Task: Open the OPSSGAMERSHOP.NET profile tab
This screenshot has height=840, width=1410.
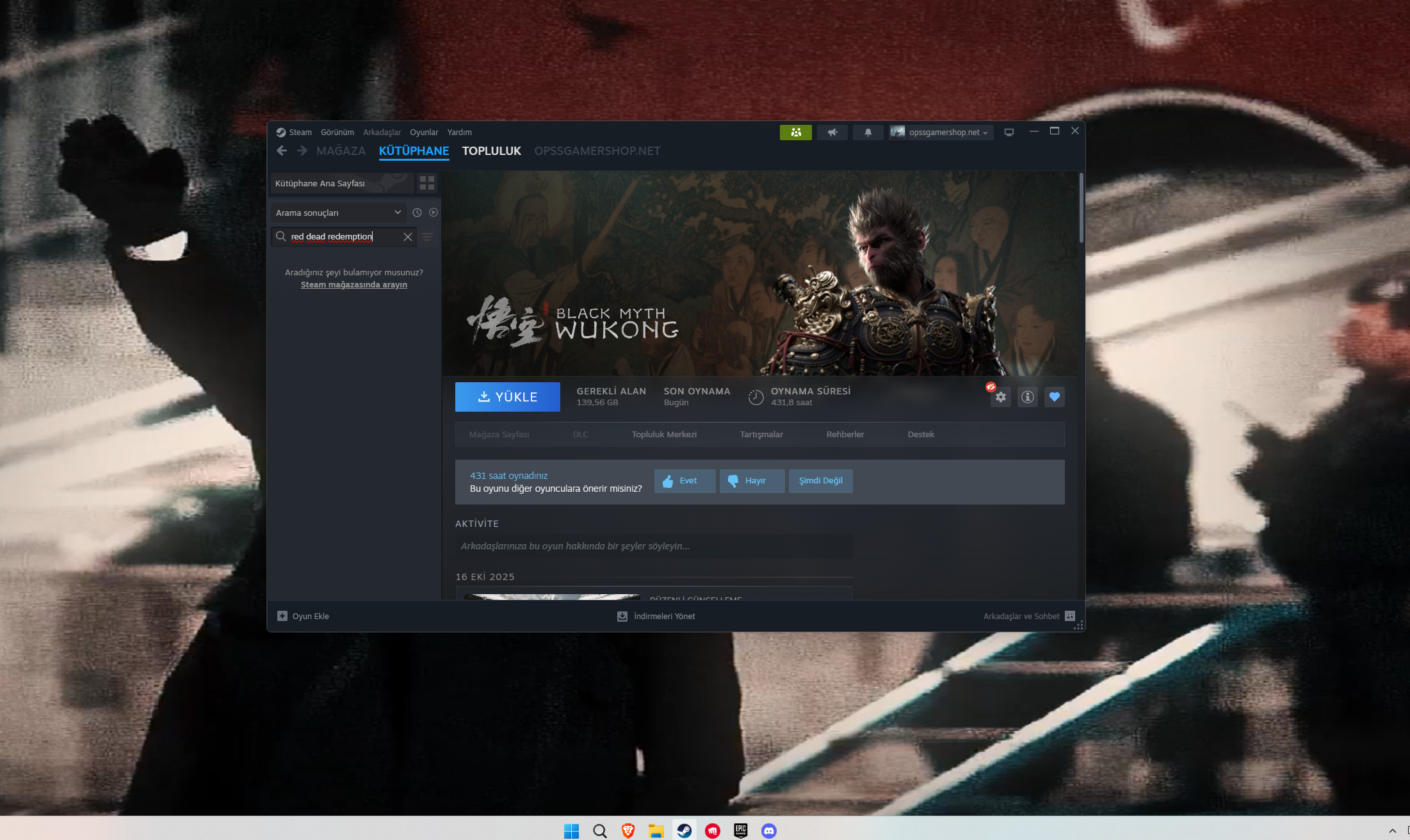Action: point(597,151)
